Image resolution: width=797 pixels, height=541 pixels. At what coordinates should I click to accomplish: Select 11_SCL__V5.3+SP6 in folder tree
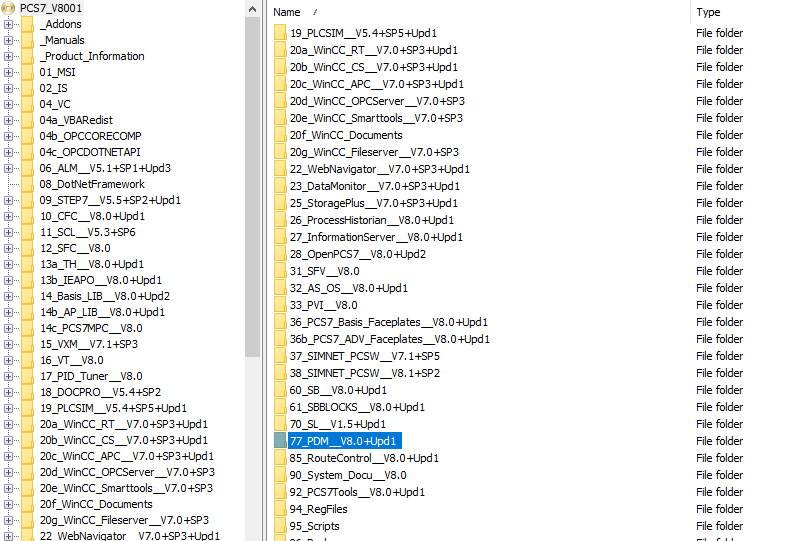click(x=87, y=232)
